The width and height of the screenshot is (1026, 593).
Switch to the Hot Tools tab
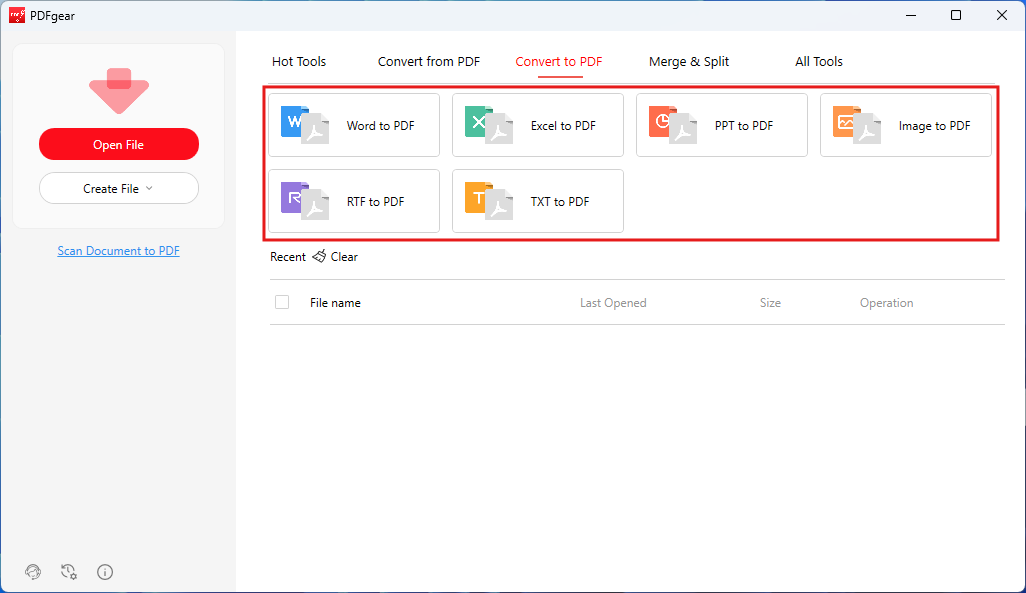(299, 62)
